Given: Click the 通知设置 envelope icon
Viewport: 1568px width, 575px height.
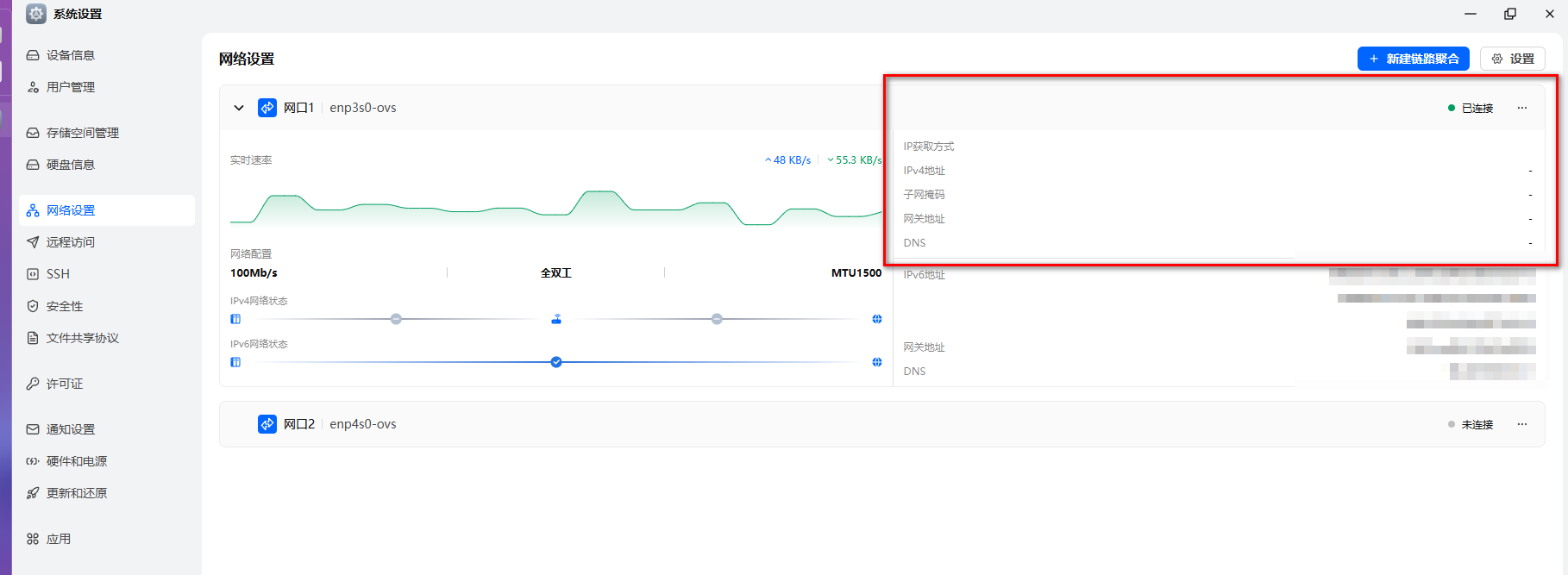Looking at the screenshot, I should pyautogui.click(x=33, y=429).
